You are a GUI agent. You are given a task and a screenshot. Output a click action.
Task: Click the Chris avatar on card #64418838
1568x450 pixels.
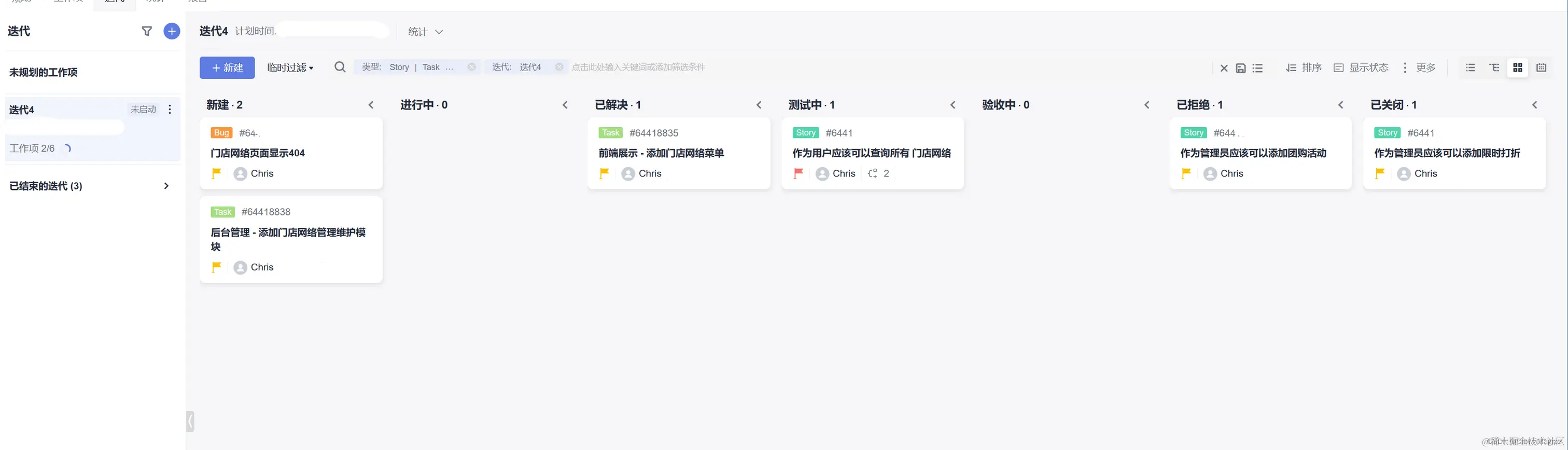tap(241, 268)
